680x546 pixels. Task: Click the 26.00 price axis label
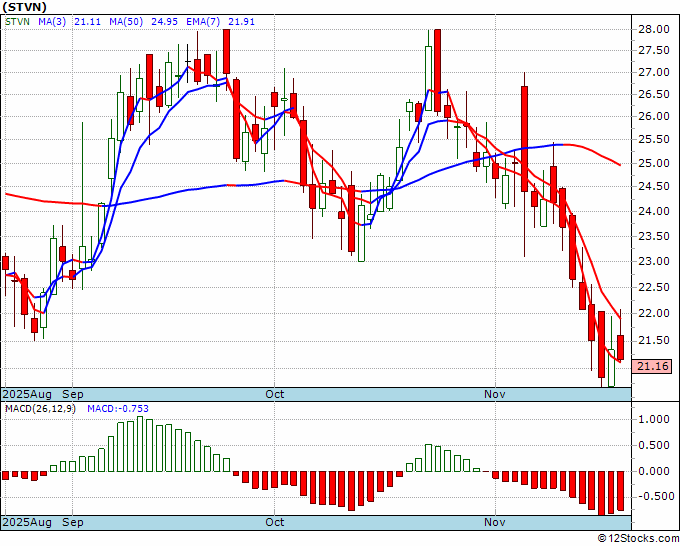click(654, 116)
